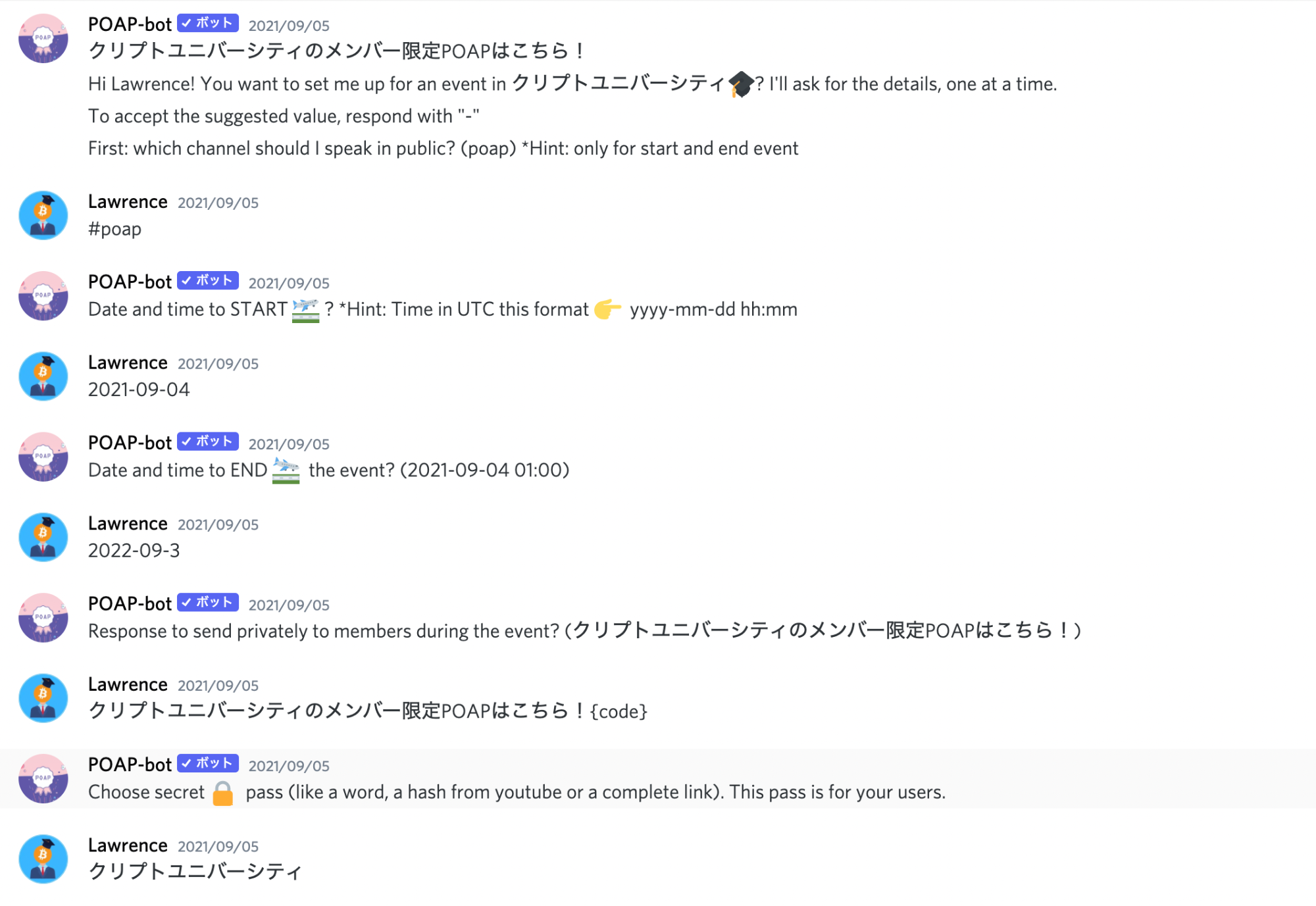Screen dimensions: 1316x906
Task: Click the airplane departure emoji after START
Action: point(305,310)
